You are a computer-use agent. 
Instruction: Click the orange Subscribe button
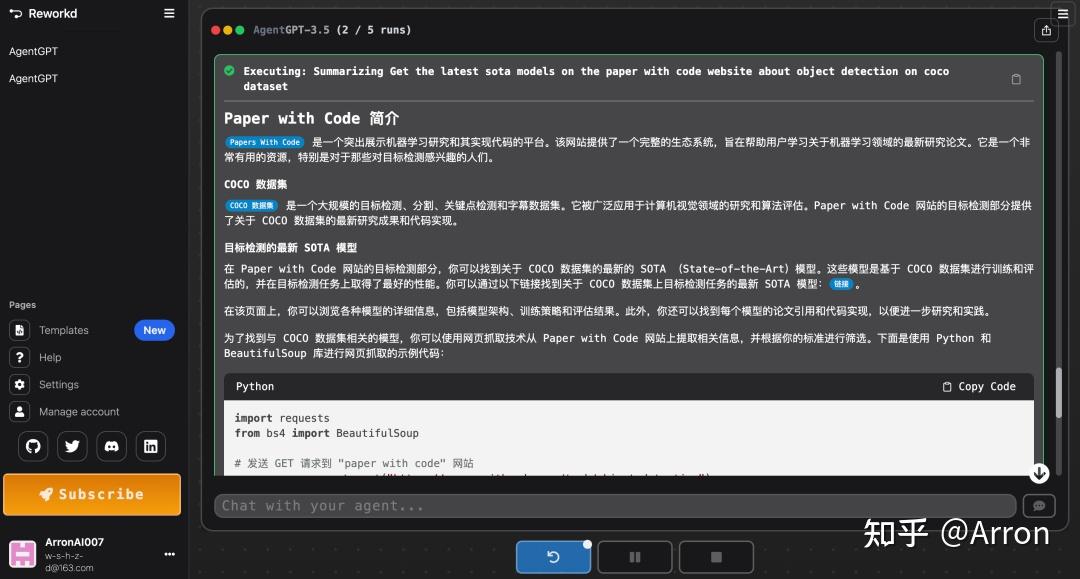point(92,494)
